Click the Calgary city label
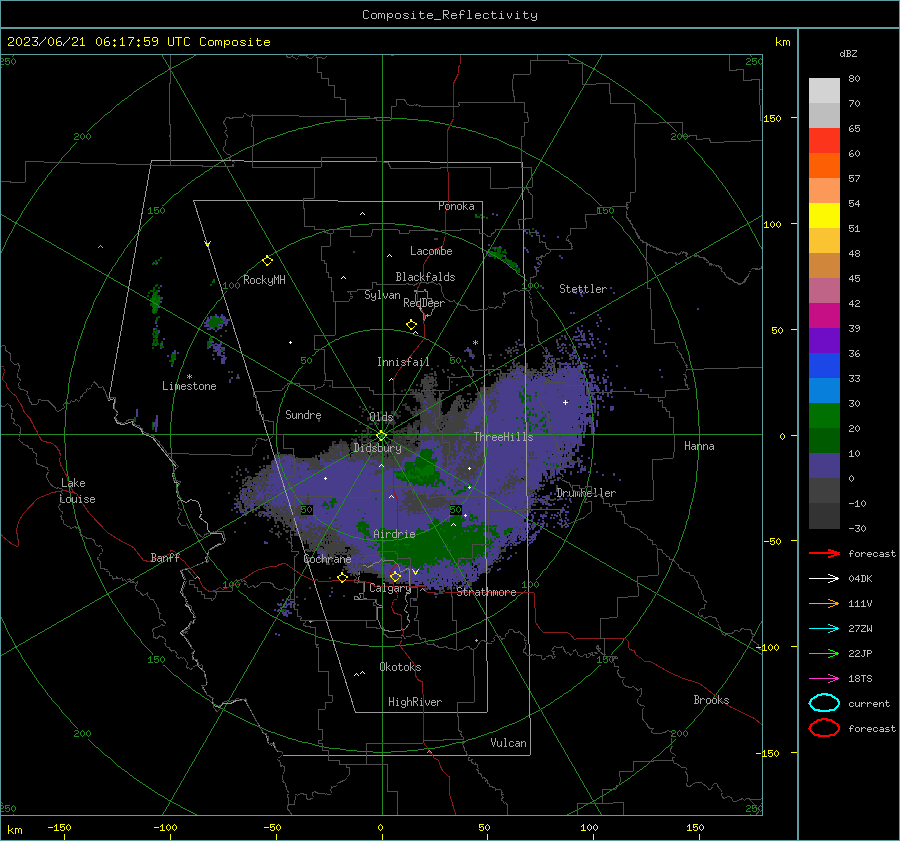The image size is (900, 841). tap(390, 588)
